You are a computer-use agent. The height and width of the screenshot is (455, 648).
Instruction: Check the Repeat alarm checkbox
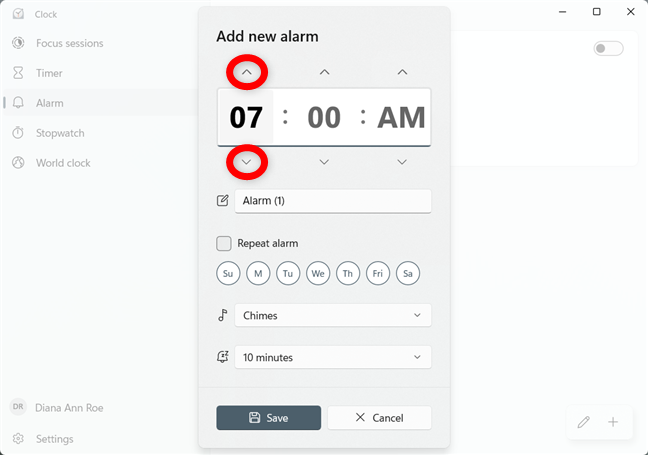click(224, 243)
